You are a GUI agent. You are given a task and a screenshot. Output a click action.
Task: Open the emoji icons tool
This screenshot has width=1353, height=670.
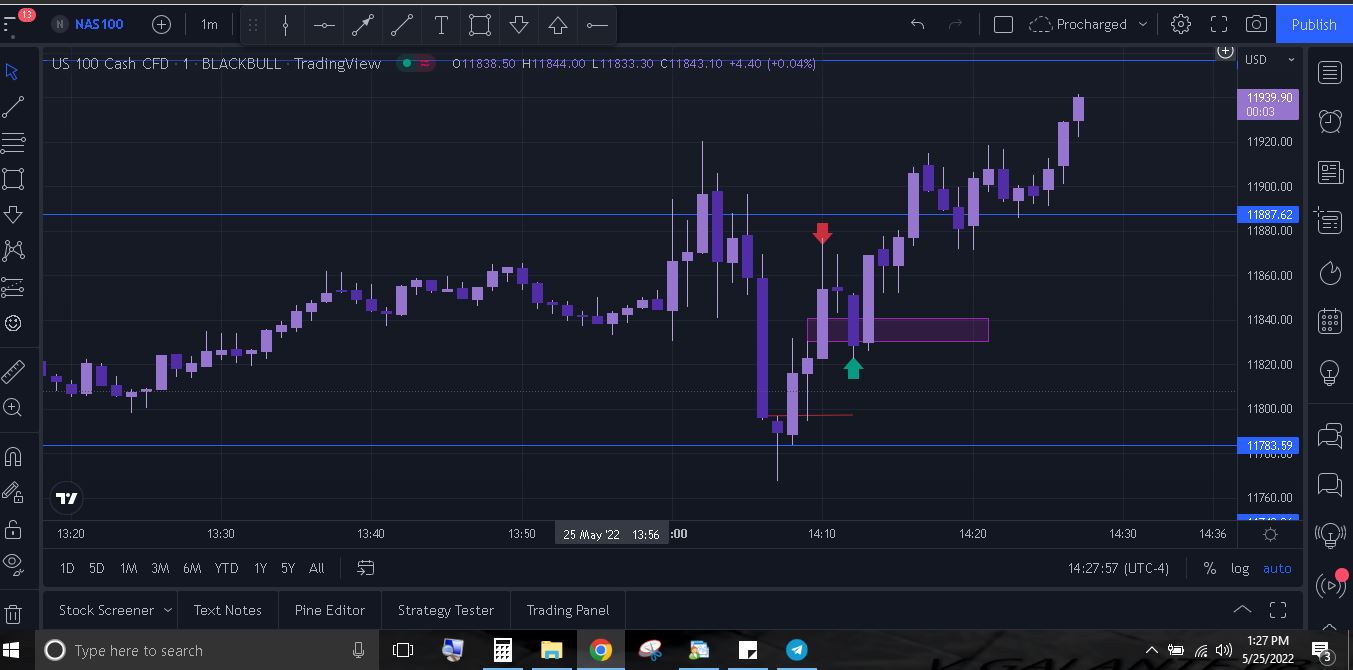(x=13, y=323)
